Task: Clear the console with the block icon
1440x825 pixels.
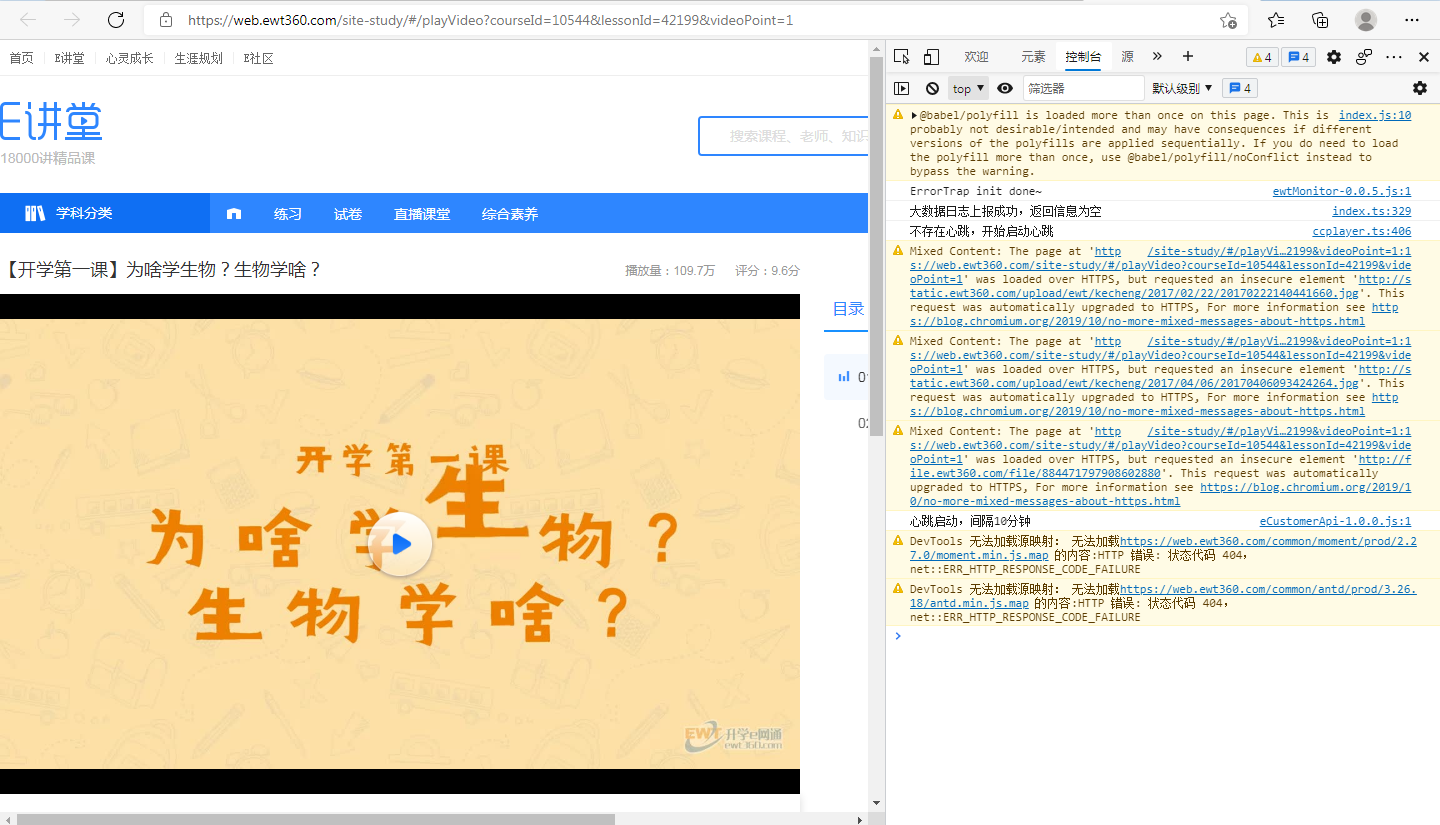Action: click(932, 88)
